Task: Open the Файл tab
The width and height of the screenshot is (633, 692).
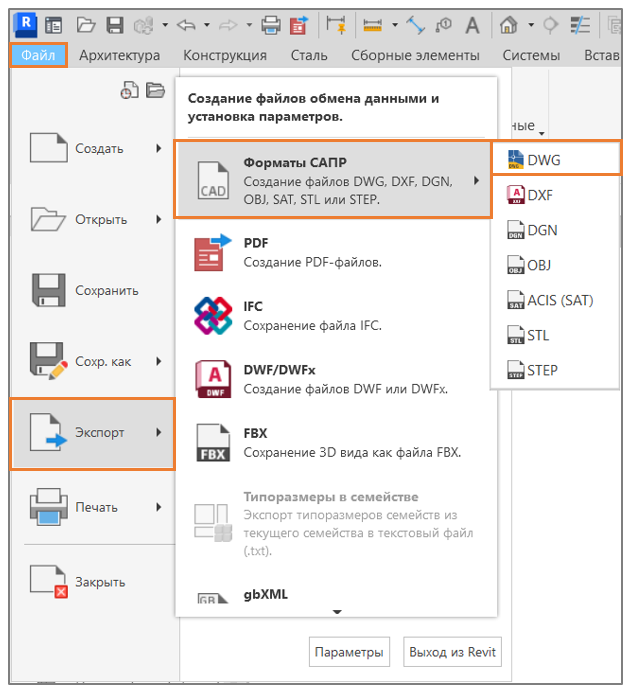Action: tap(38, 55)
